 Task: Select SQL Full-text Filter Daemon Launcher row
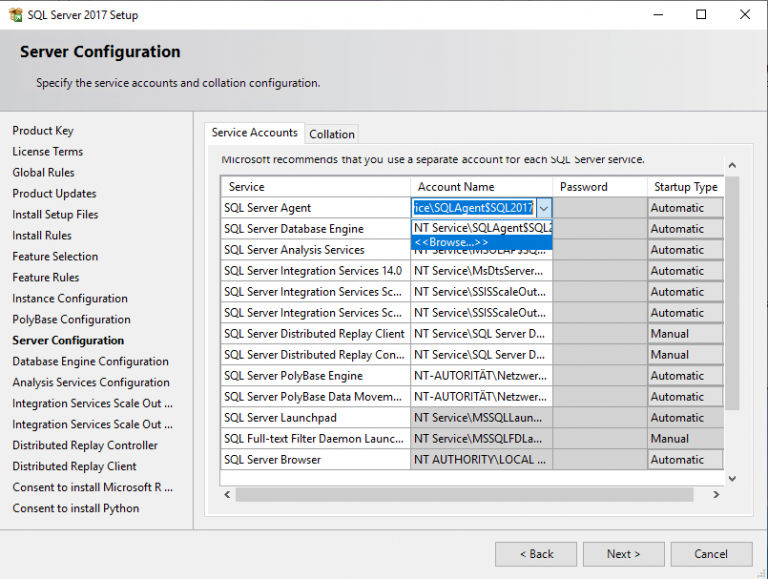point(315,439)
